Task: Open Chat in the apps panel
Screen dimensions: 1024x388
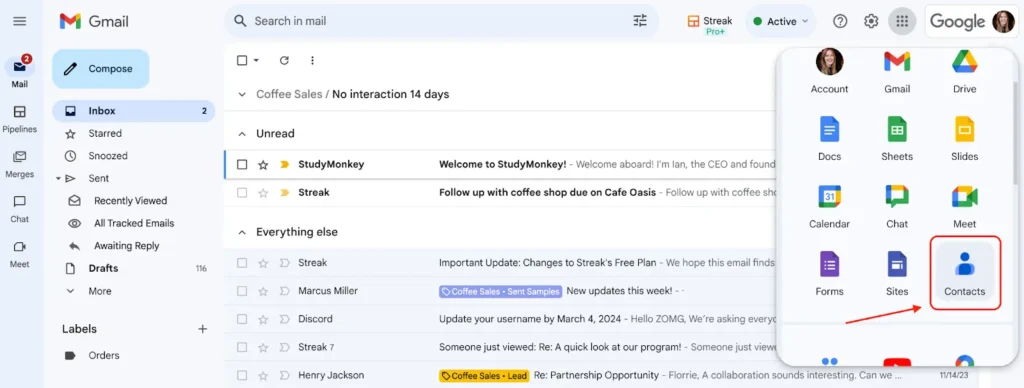Action: tap(897, 206)
